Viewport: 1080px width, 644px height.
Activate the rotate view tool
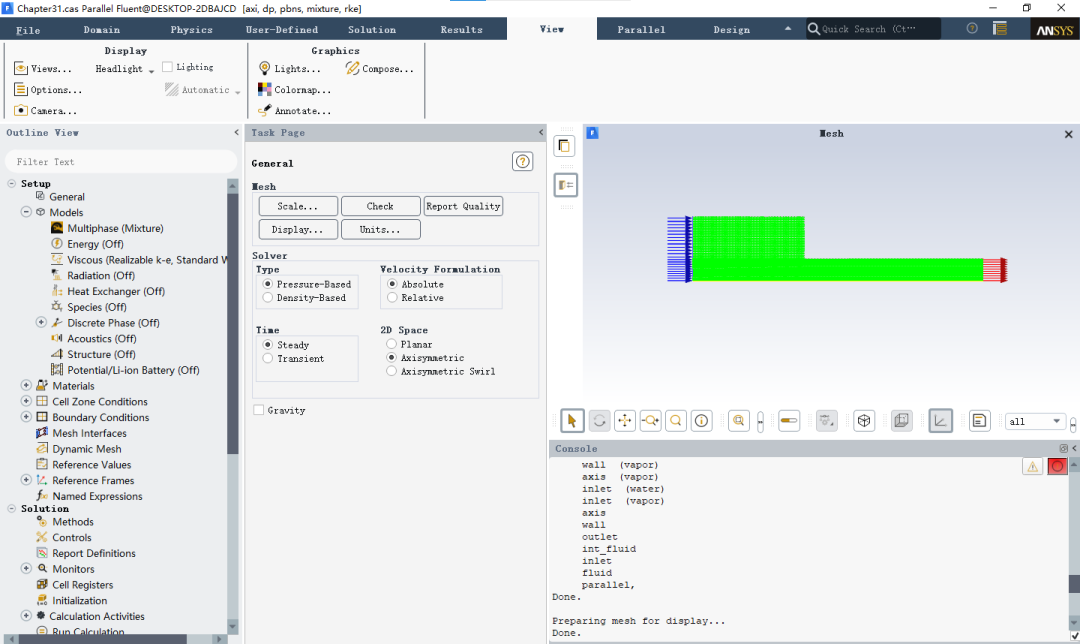[x=599, y=421]
